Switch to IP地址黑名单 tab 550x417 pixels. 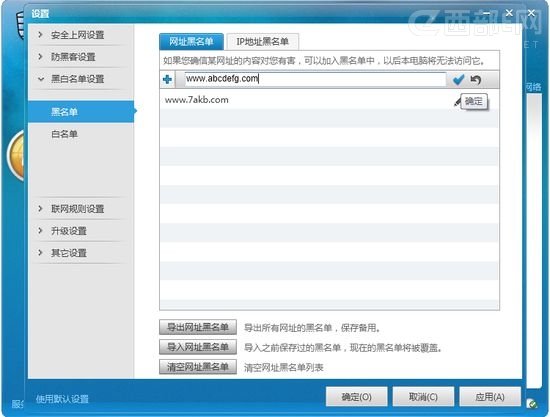[262, 42]
